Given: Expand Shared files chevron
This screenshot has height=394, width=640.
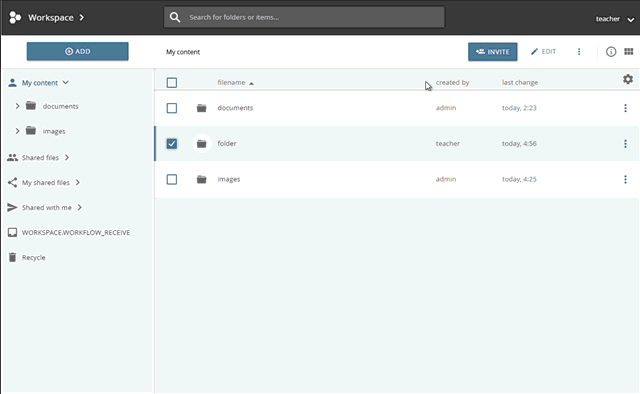Looking at the screenshot, I should [67, 157].
